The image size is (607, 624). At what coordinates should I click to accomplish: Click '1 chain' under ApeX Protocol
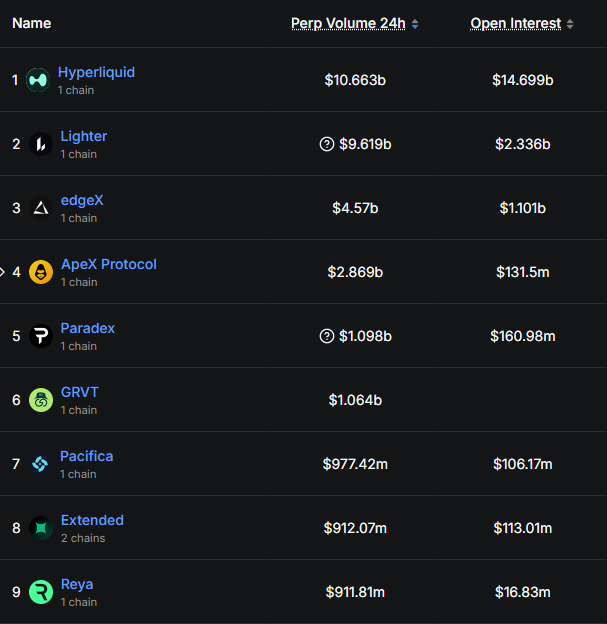(79, 282)
